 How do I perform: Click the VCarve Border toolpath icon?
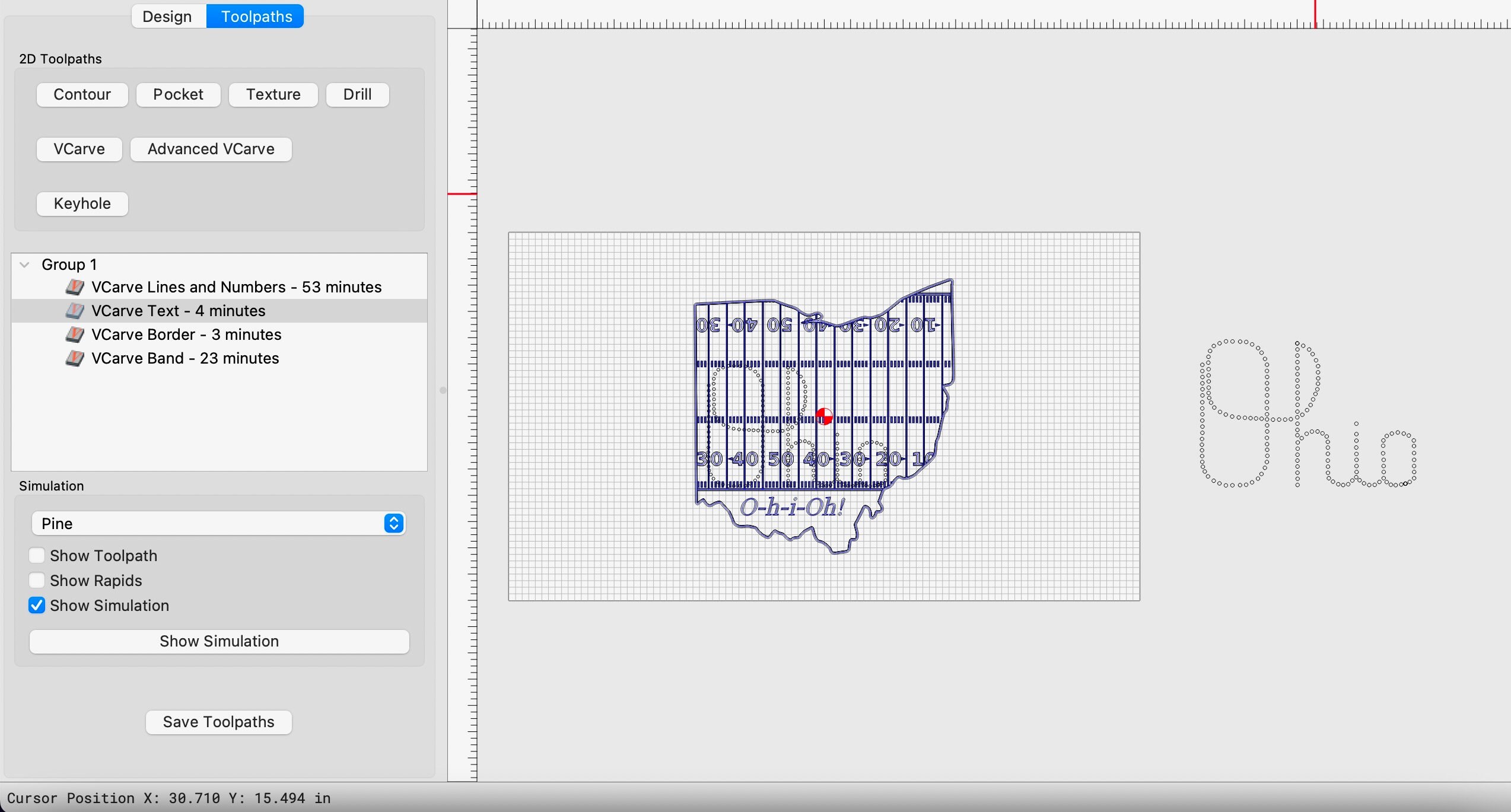[x=74, y=335]
